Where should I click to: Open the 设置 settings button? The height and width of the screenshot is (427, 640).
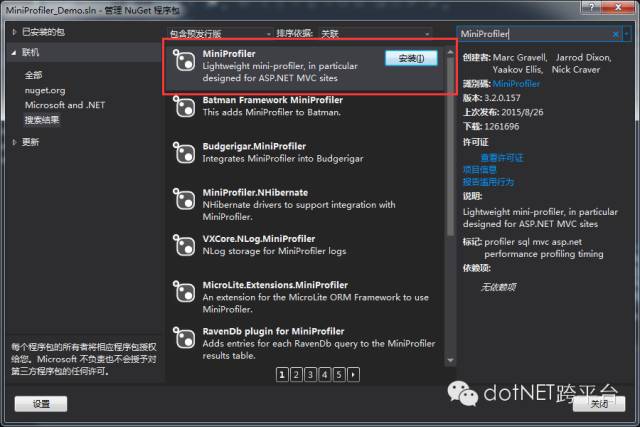point(41,404)
